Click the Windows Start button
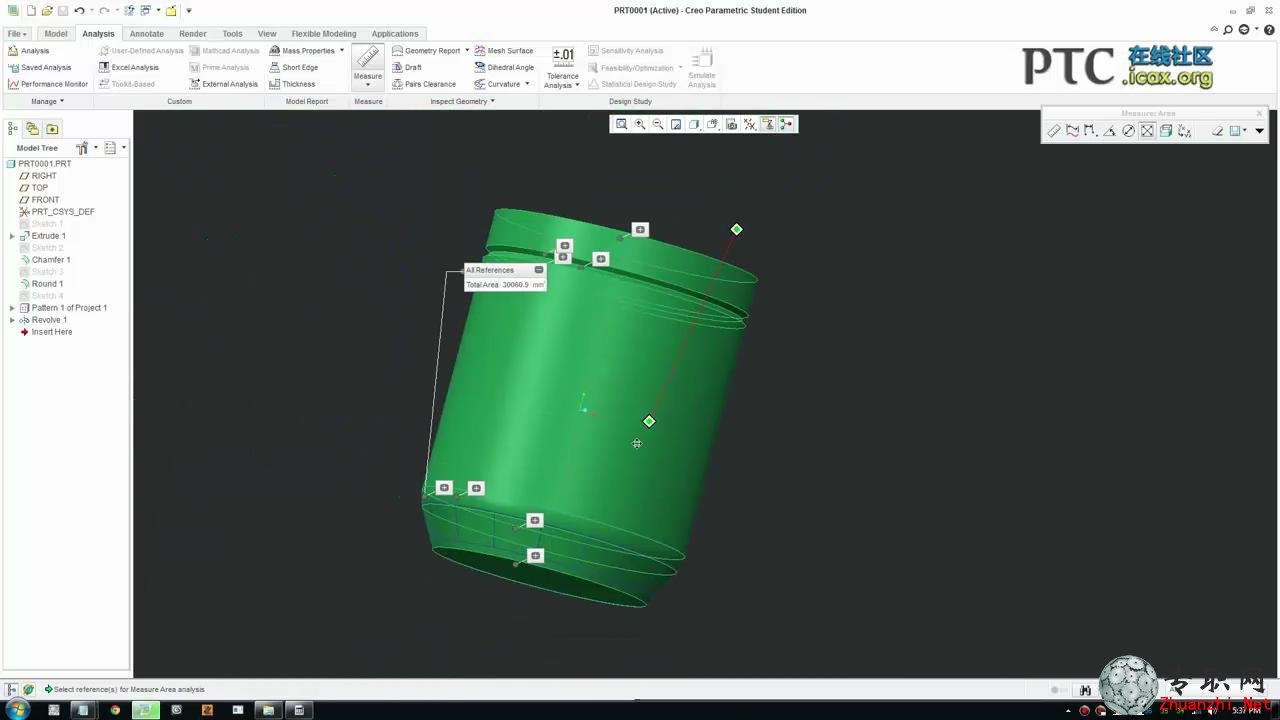 tap(17, 710)
